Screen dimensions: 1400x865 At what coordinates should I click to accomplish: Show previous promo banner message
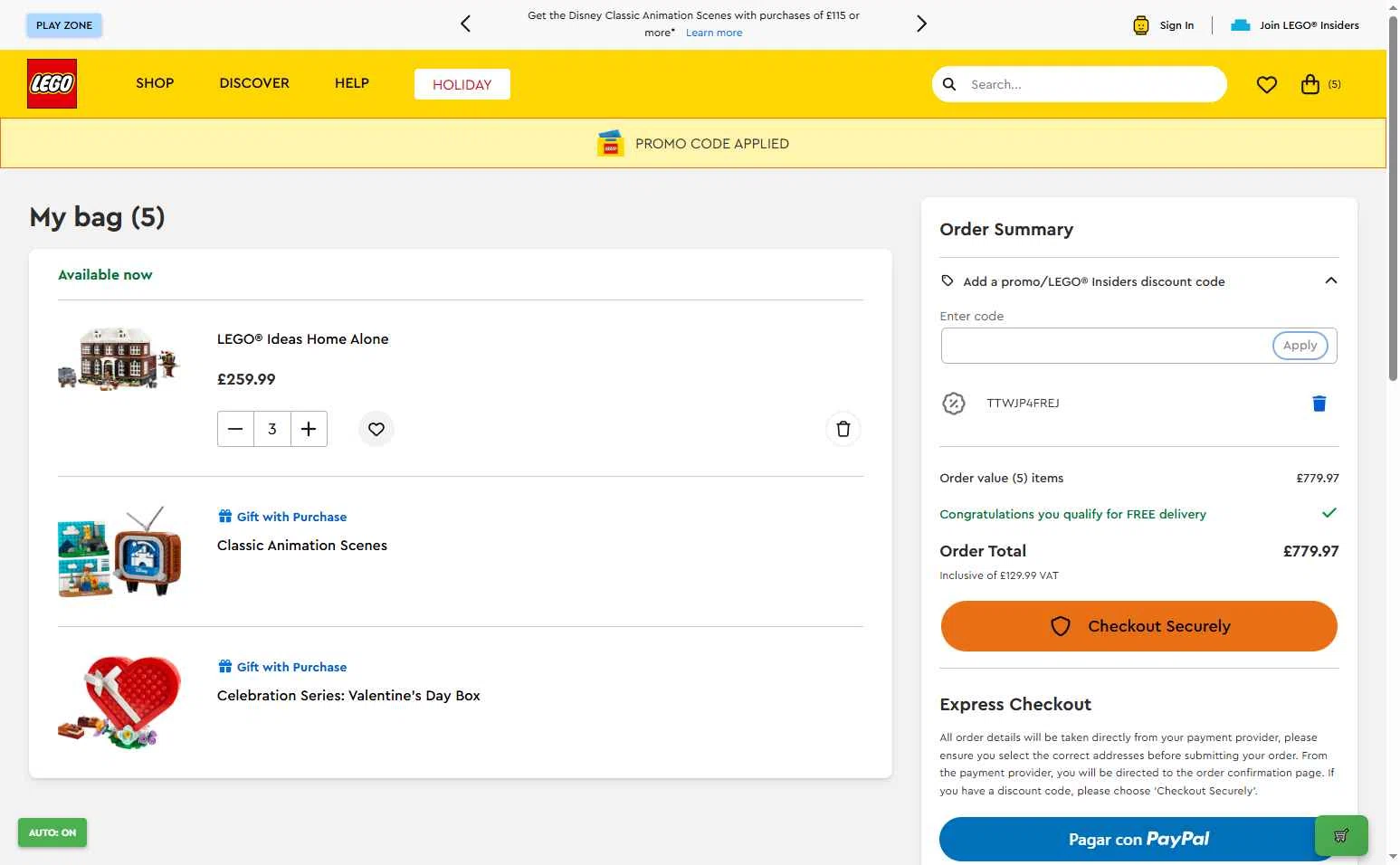coord(465,24)
